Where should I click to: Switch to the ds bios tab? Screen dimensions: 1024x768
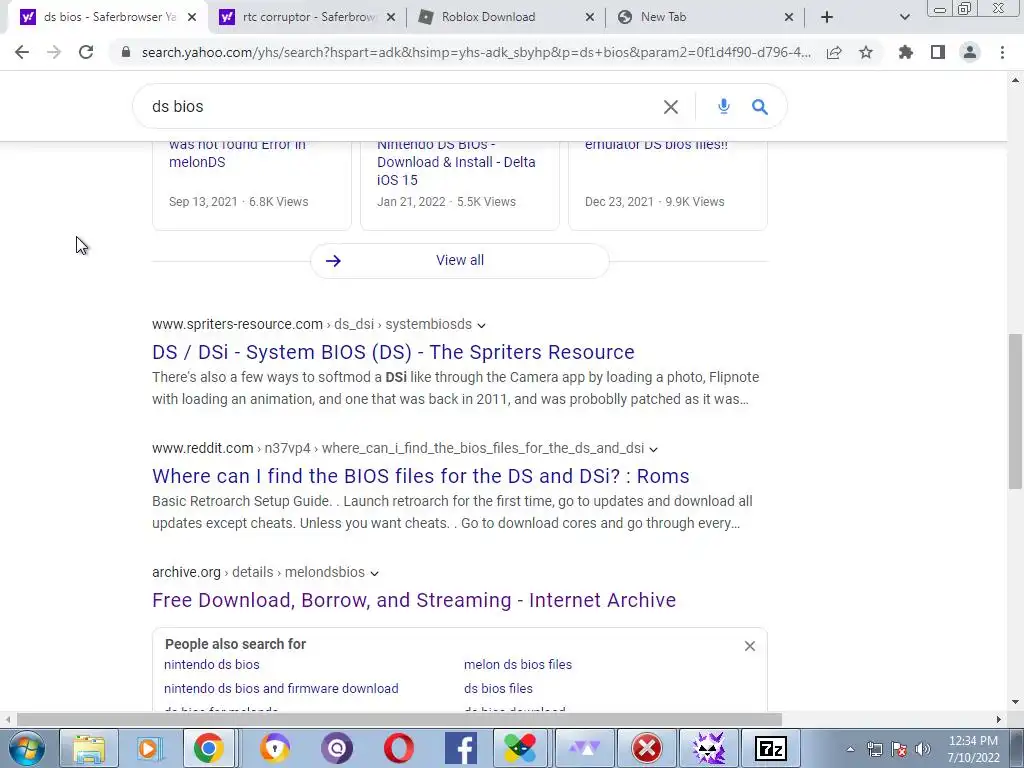[x=109, y=17]
